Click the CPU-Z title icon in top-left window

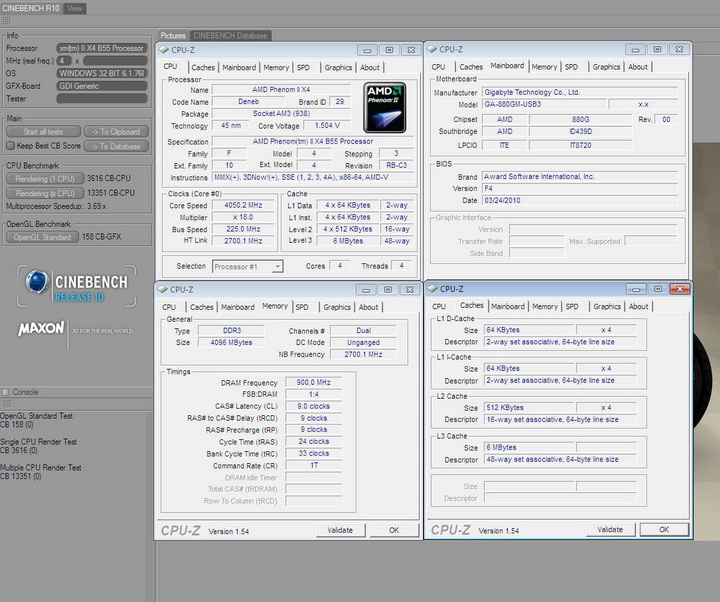point(163,50)
